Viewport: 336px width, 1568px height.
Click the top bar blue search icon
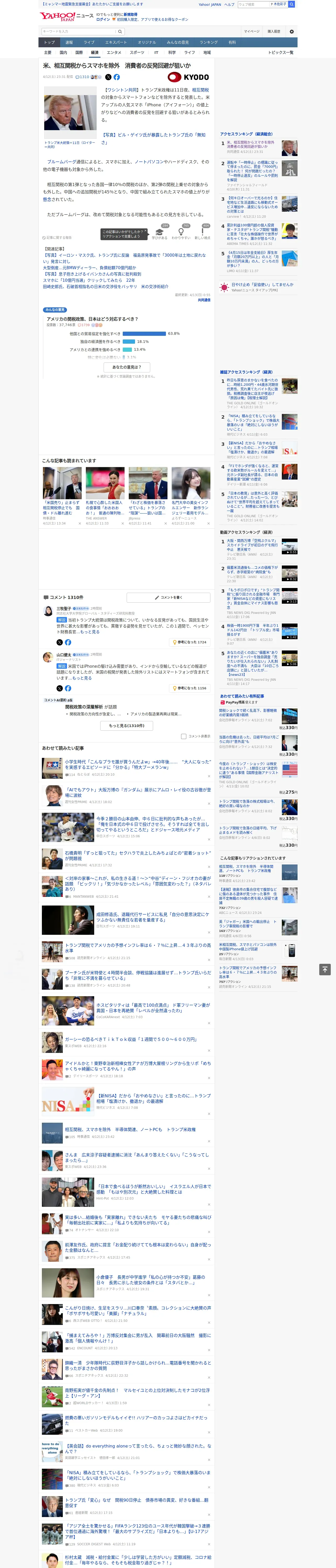click(292, 4)
